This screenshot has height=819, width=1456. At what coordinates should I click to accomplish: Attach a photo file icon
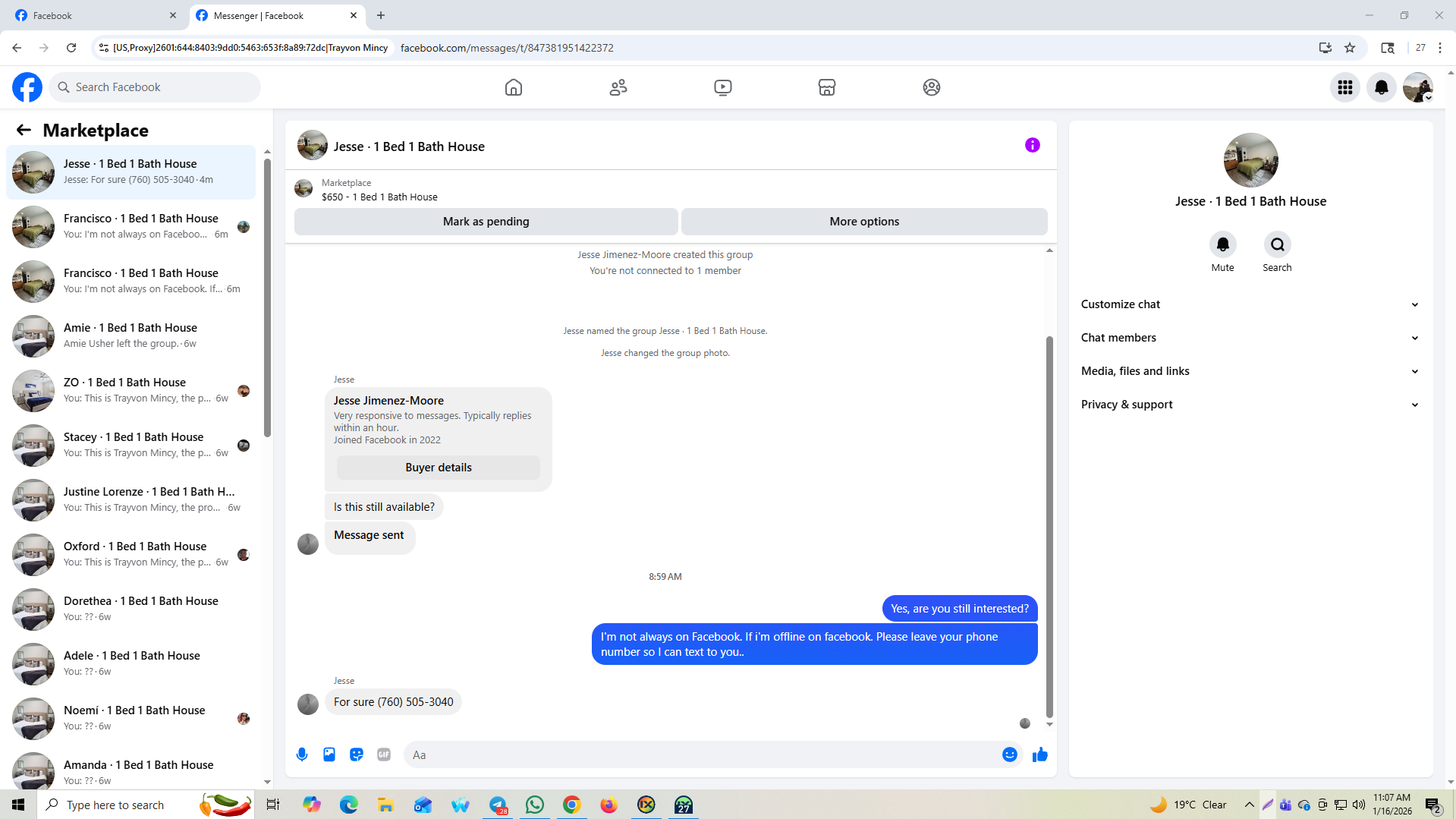click(329, 754)
